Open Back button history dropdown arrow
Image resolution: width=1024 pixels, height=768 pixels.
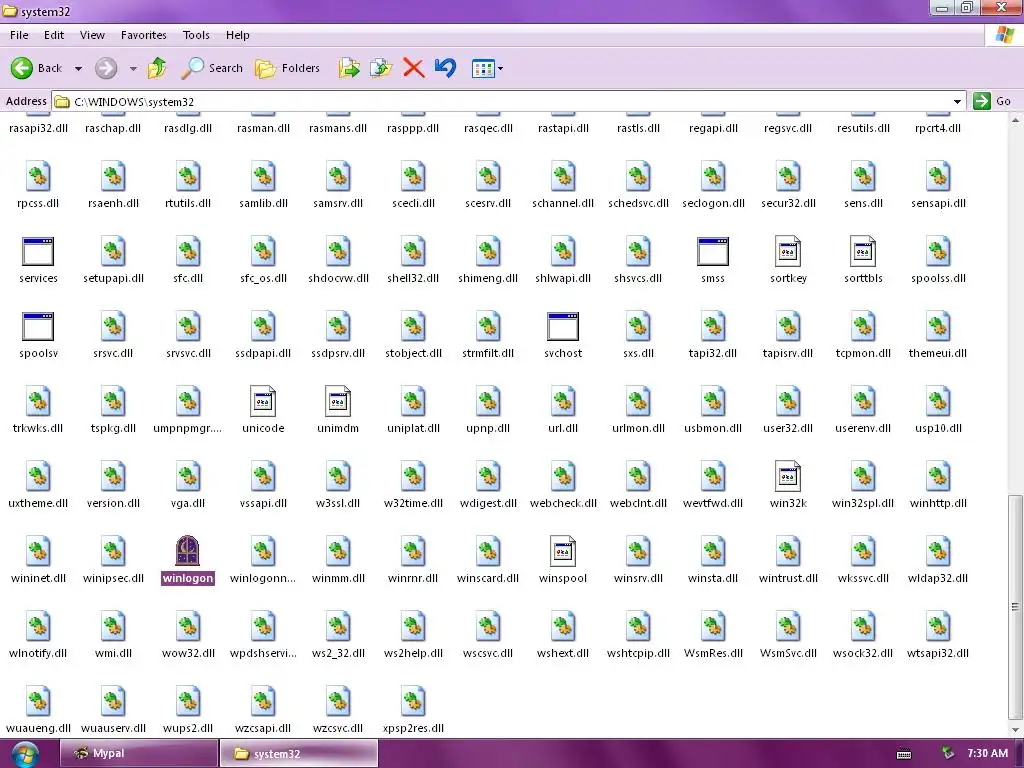(78, 68)
